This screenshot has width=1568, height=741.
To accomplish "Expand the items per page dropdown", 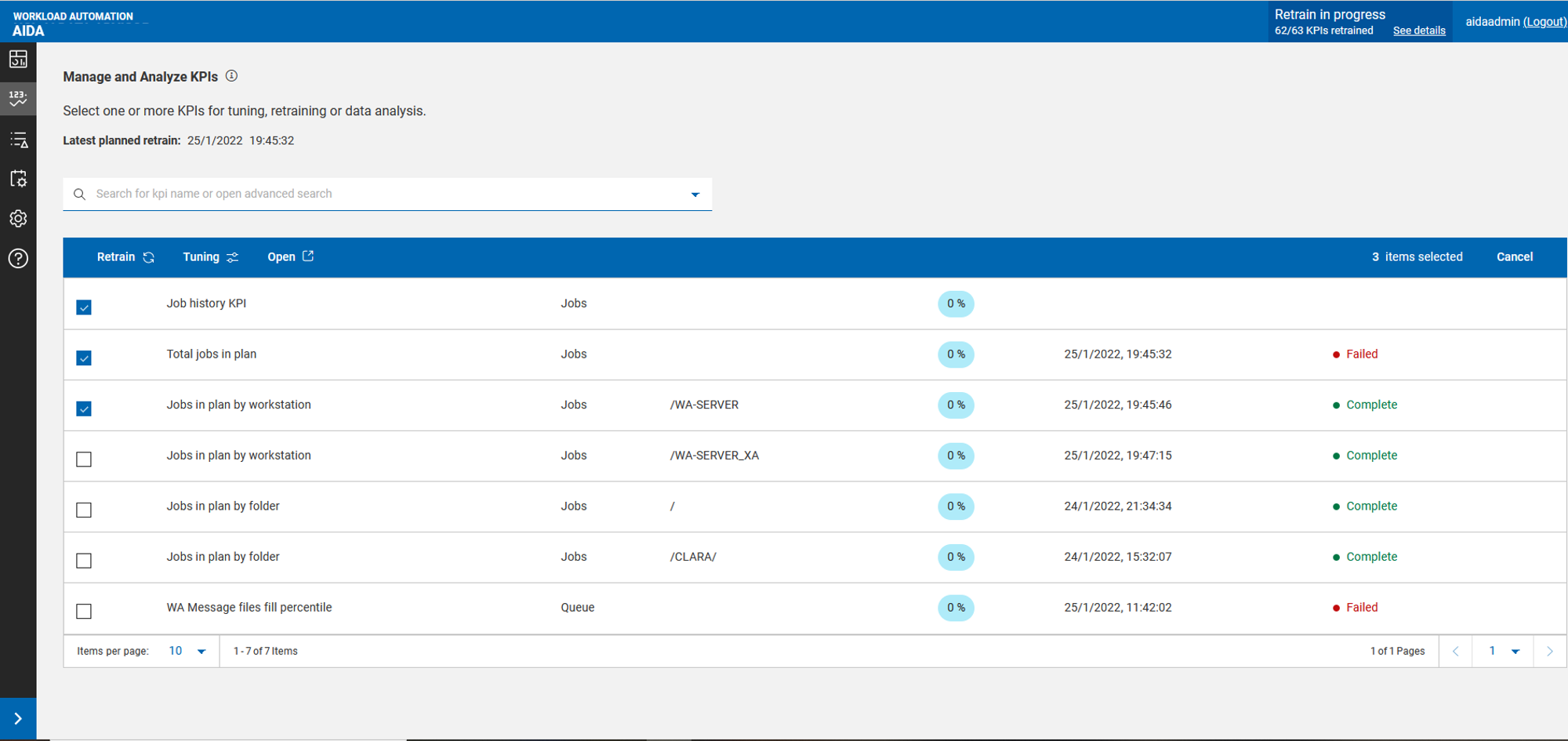I will tap(201, 652).
